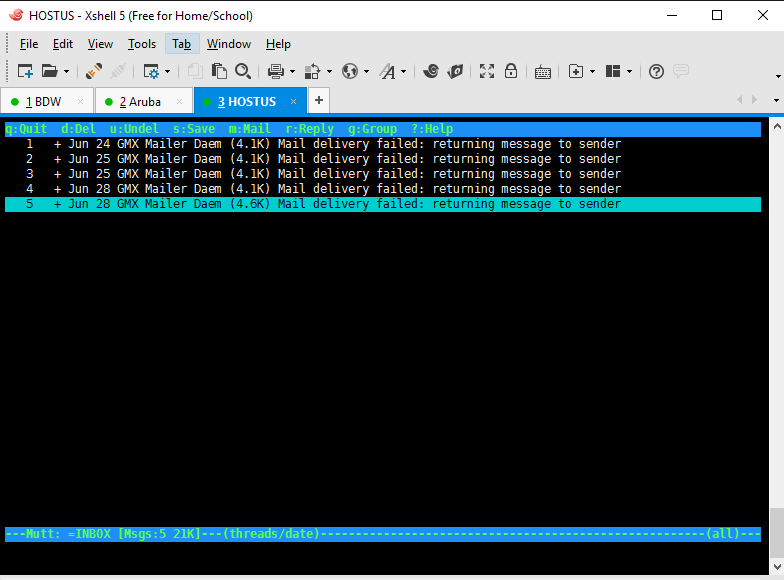Open the virtual keyboard icon
Screen dimensions: 784x580
pyautogui.click(x=542, y=71)
